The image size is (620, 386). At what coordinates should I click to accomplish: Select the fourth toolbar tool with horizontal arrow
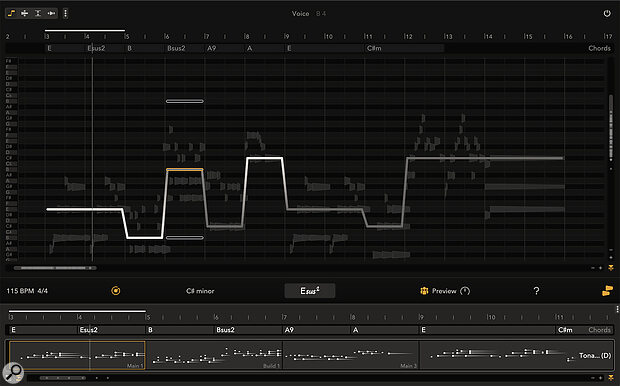(51, 13)
